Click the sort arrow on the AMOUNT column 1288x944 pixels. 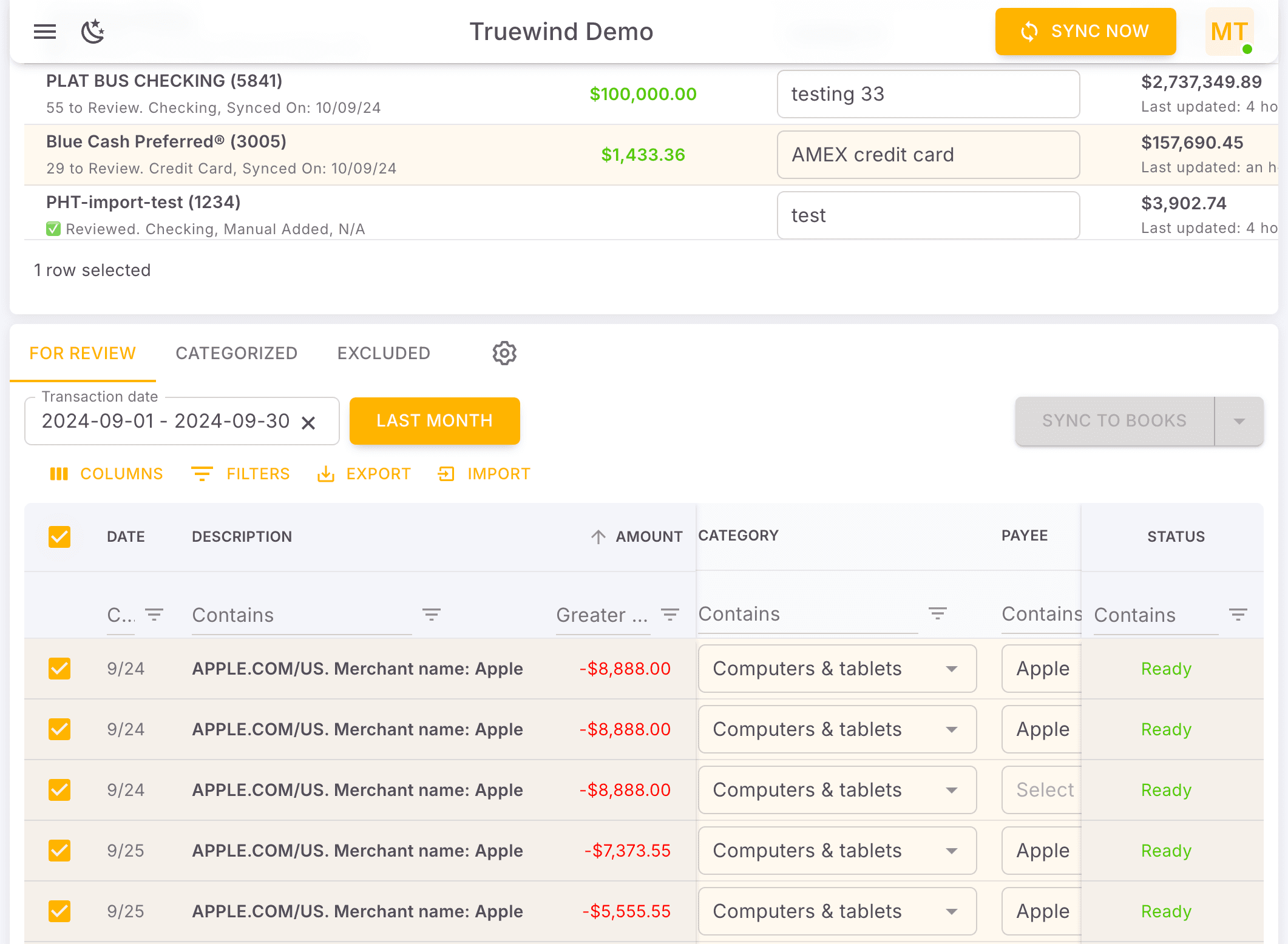[x=598, y=536]
